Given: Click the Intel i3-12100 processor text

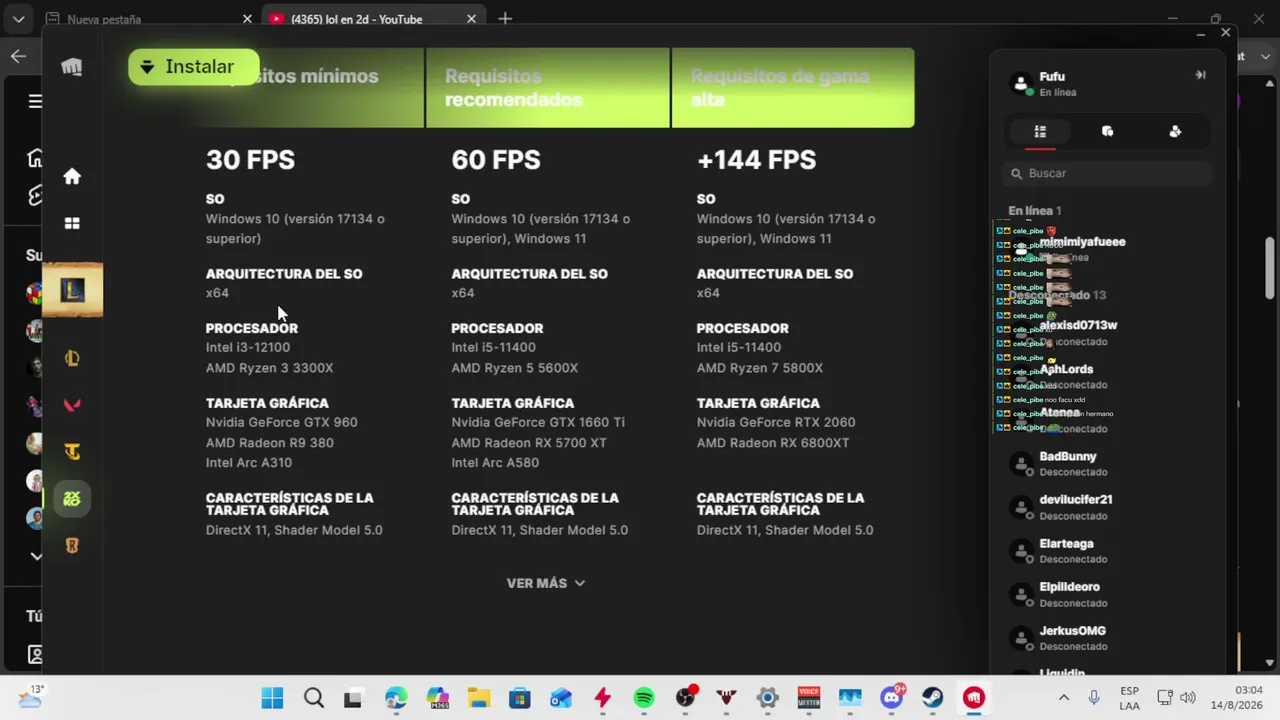Looking at the screenshot, I should pos(248,348).
